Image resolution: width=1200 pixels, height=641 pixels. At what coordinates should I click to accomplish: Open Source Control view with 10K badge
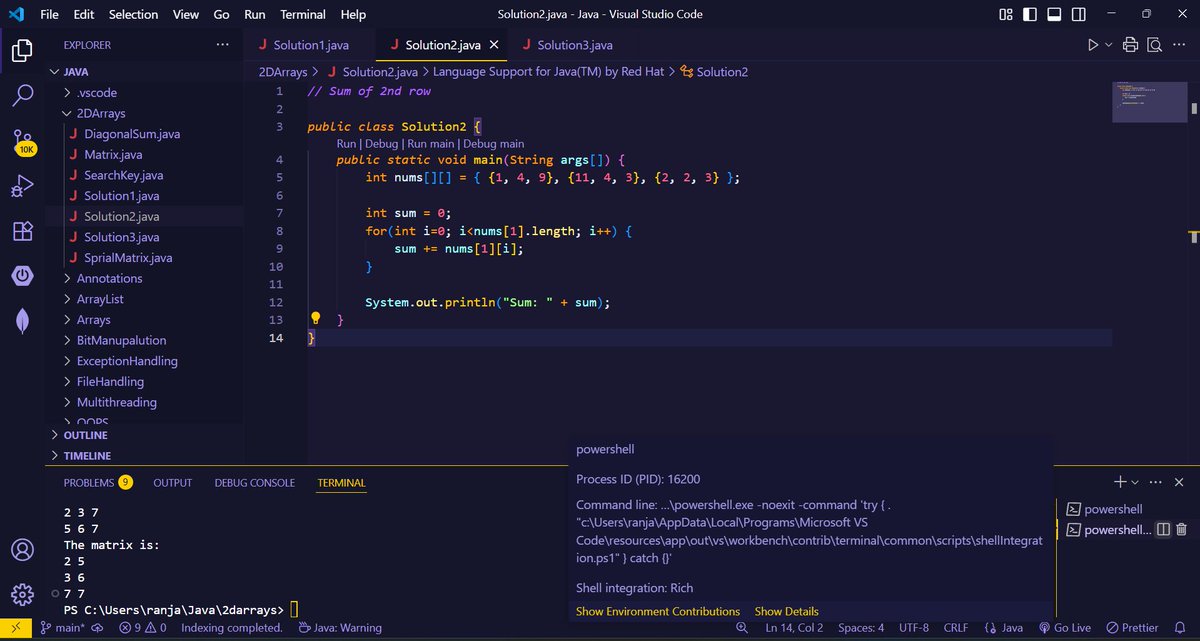[x=22, y=141]
